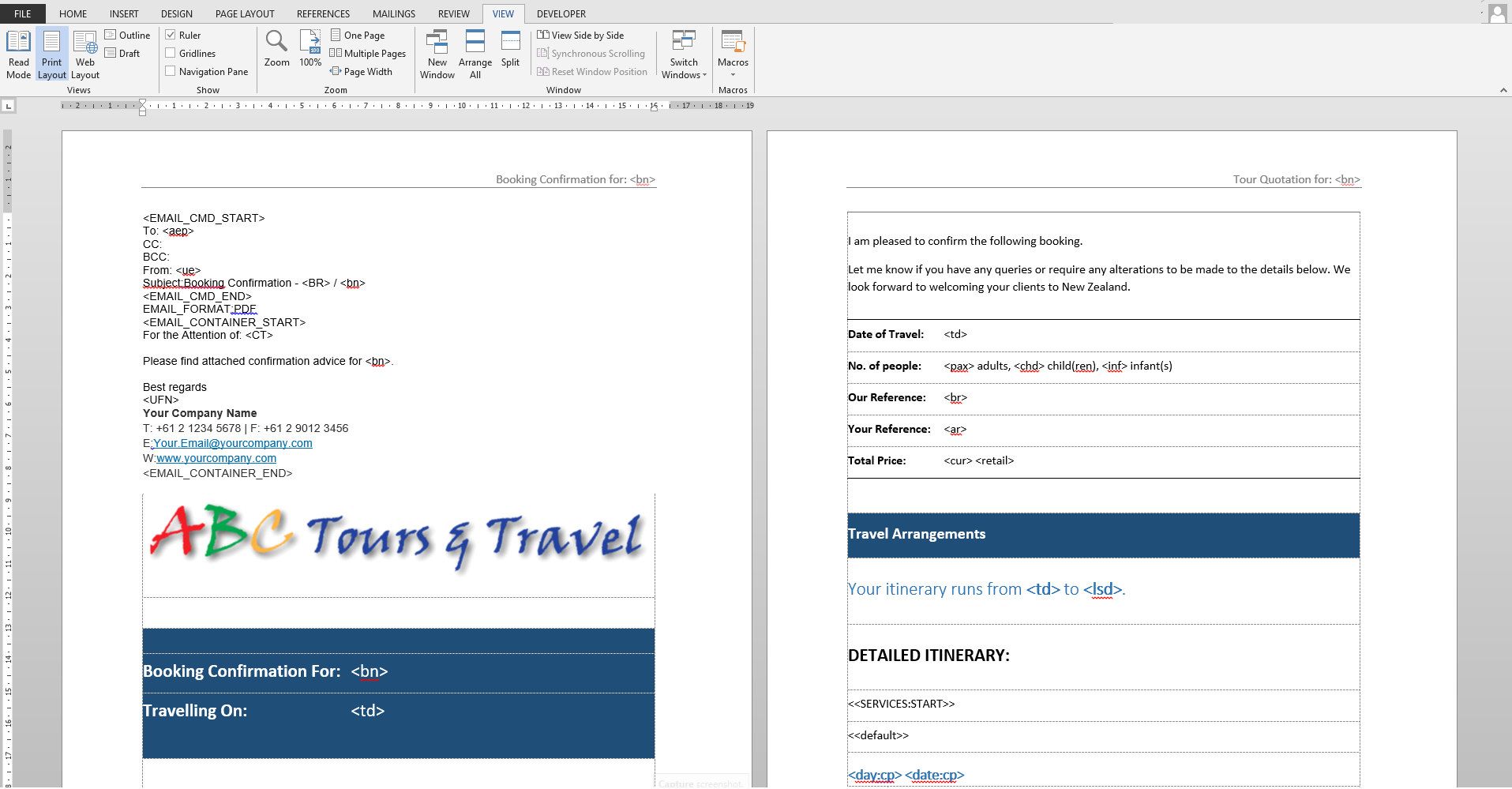Viewport: 1512px width, 789px height.
Task: Click the user account icon
Action: tap(1497, 13)
